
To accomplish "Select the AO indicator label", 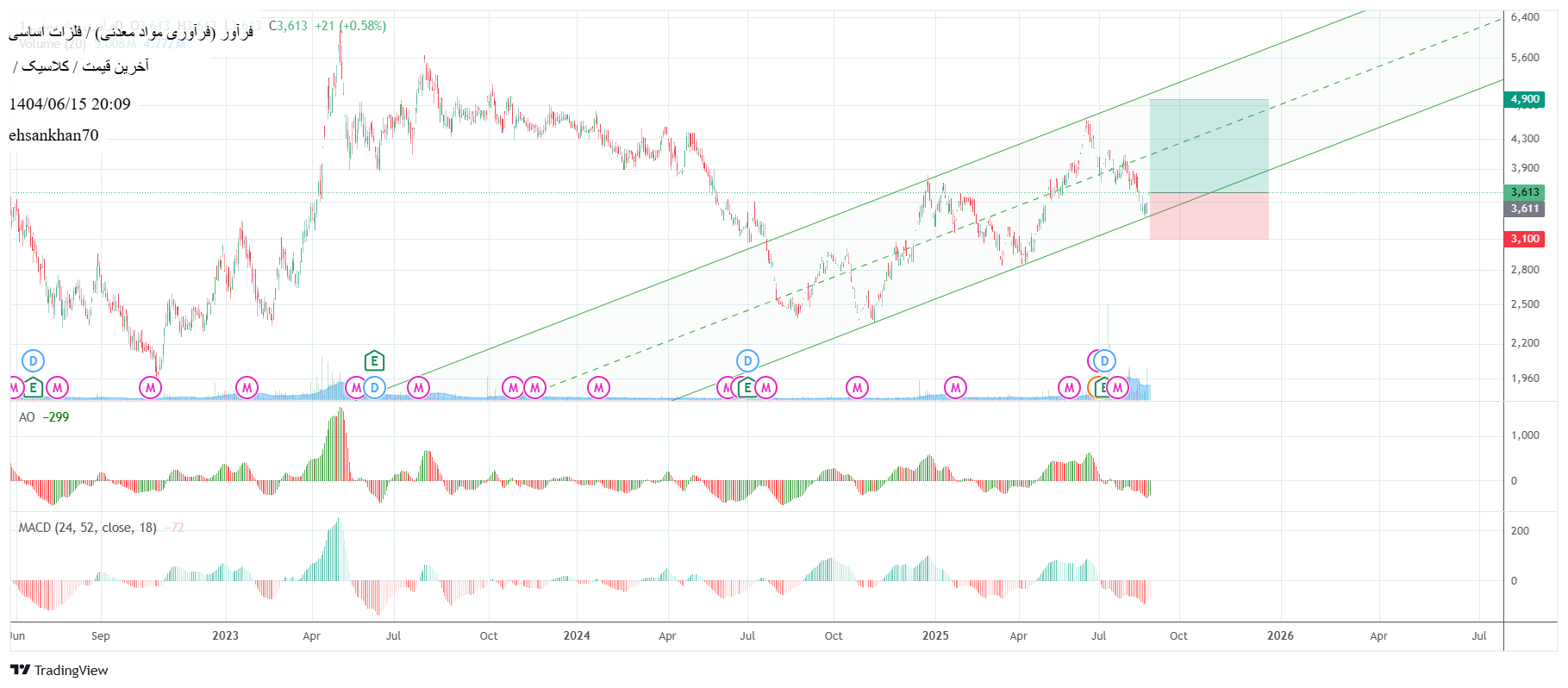I will tap(27, 417).
